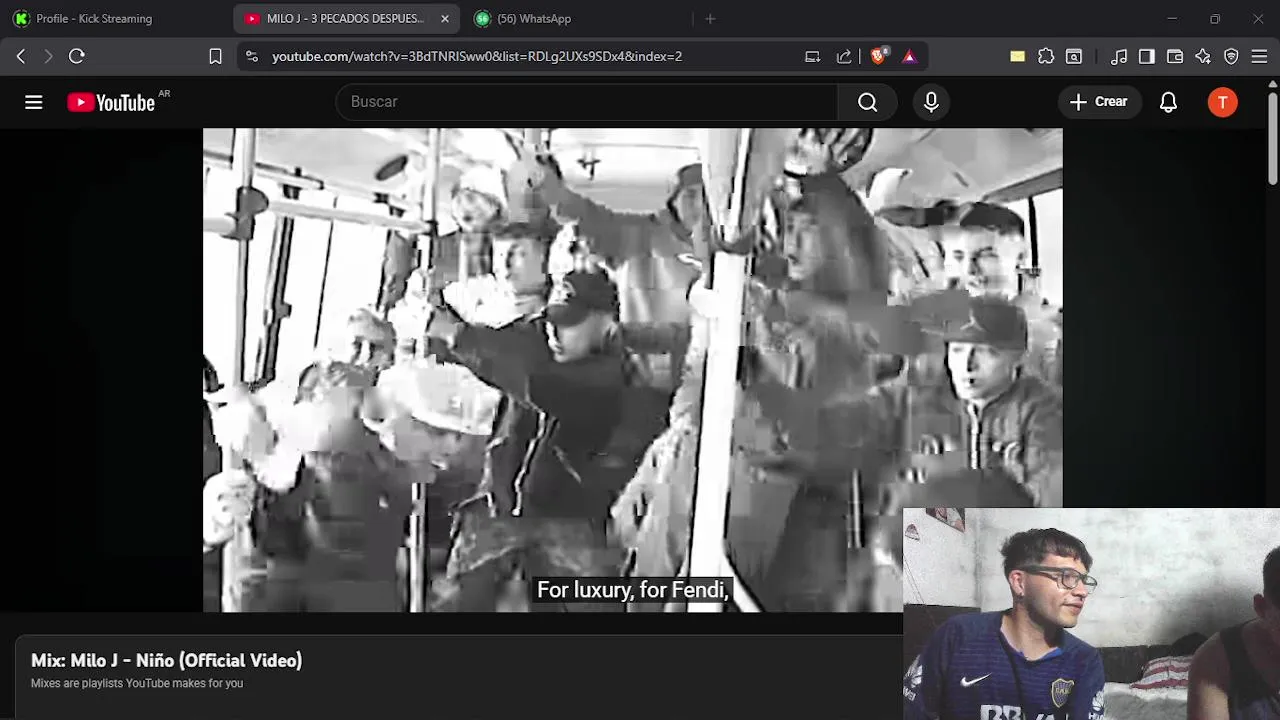1280x720 pixels.
Task: Share this page via share icon
Action: [844, 56]
